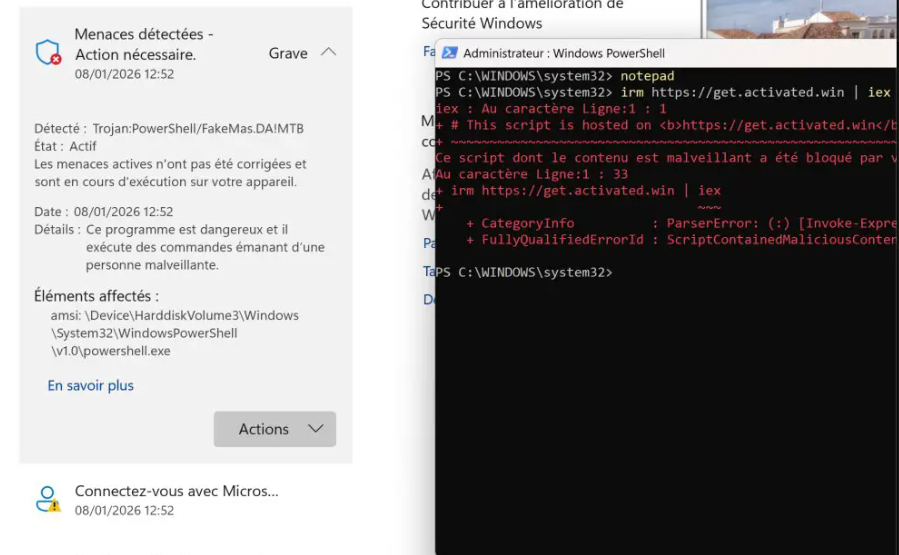Click the empty PowerShell prompt on the last line

tap(523, 272)
